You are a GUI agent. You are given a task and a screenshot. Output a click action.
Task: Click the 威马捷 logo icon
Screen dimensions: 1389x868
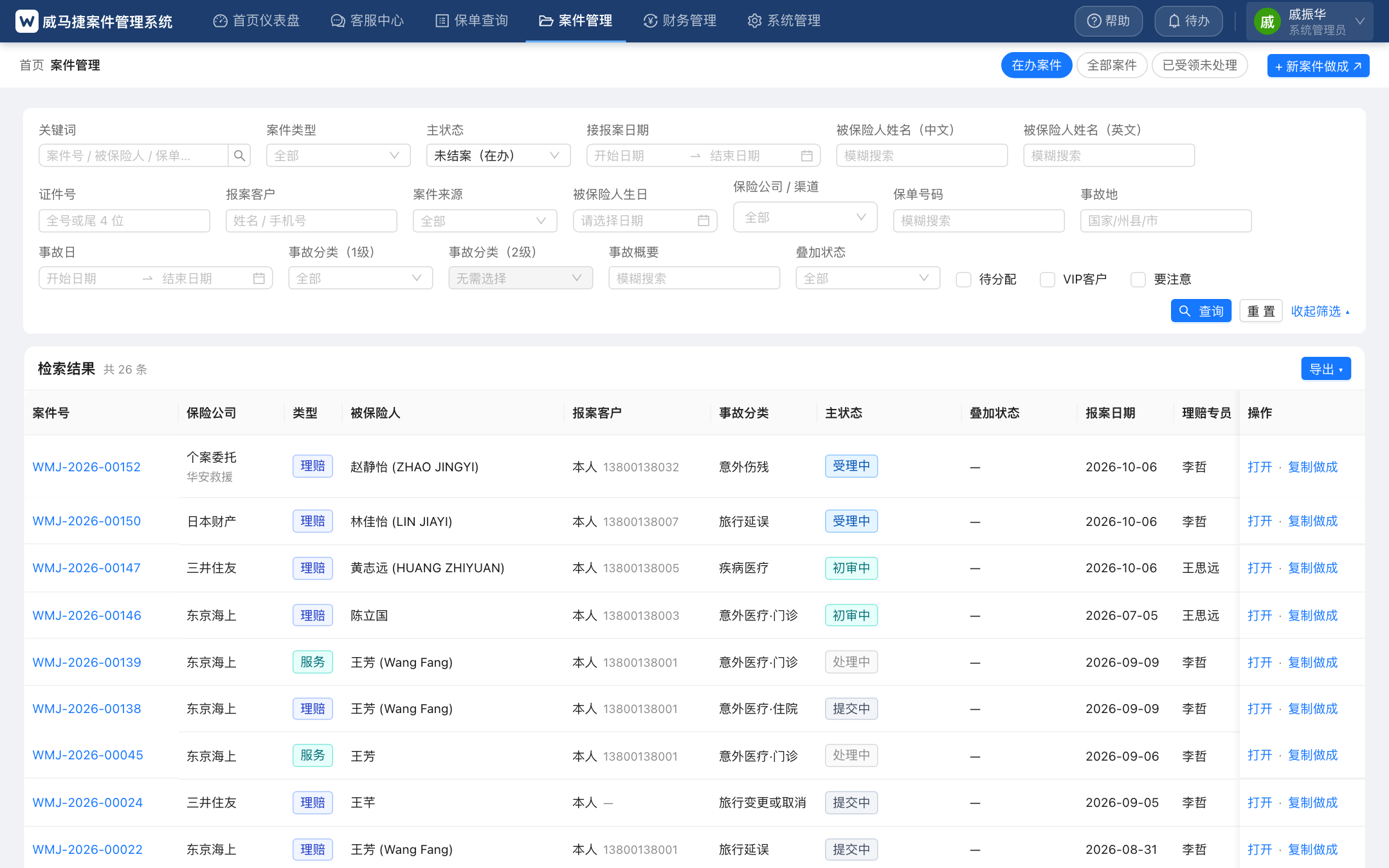pyautogui.click(x=26, y=21)
